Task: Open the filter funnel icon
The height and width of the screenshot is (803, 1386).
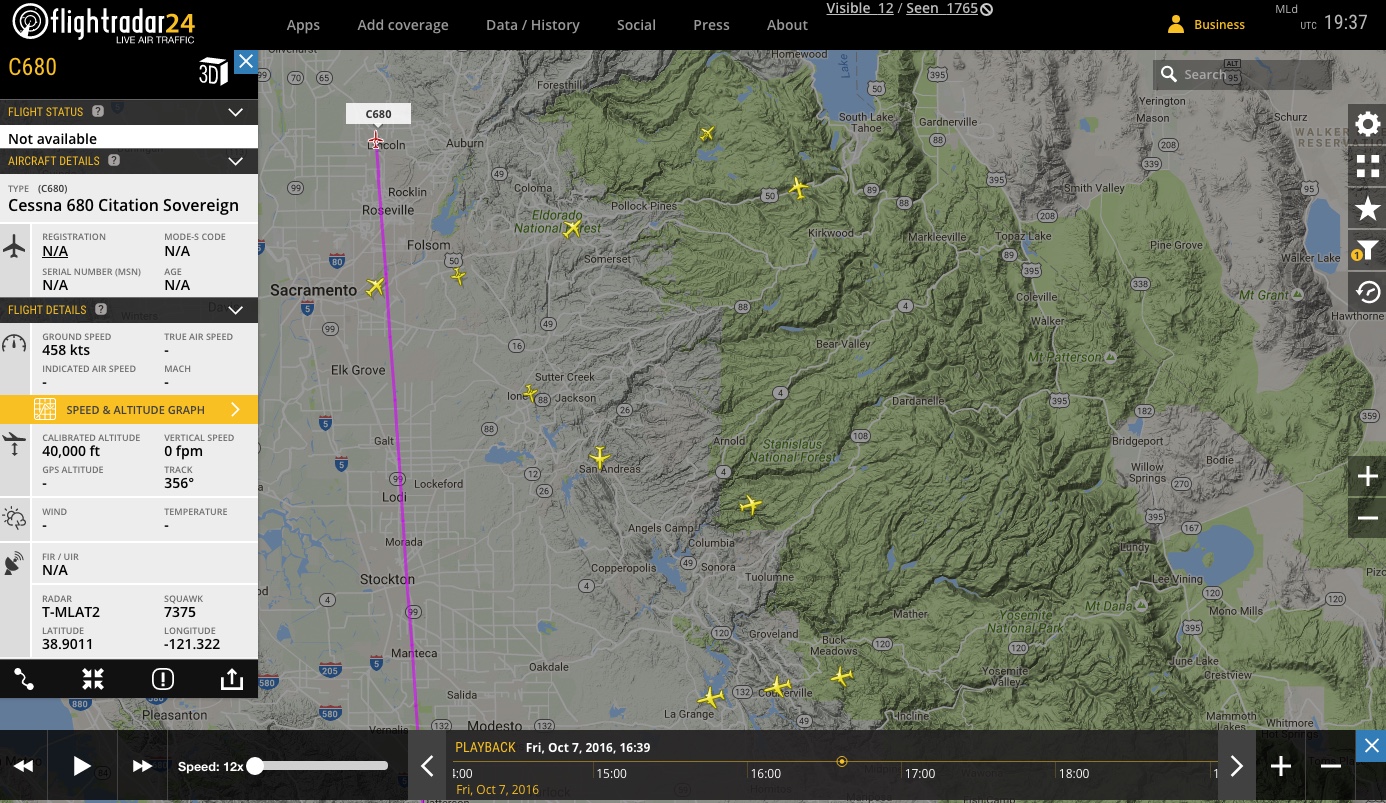Action: (1367, 251)
